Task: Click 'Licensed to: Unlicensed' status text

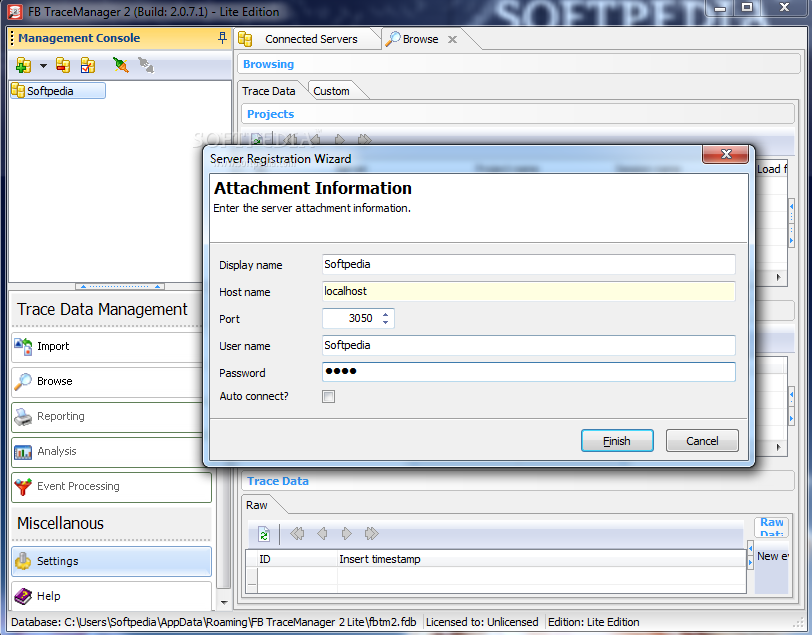Action: pos(482,622)
